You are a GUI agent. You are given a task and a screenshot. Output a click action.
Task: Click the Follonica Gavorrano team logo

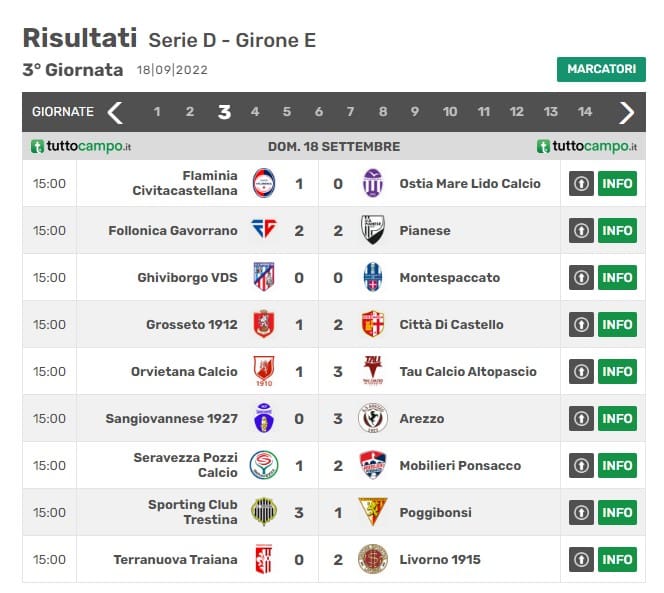click(x=263, y=230)
